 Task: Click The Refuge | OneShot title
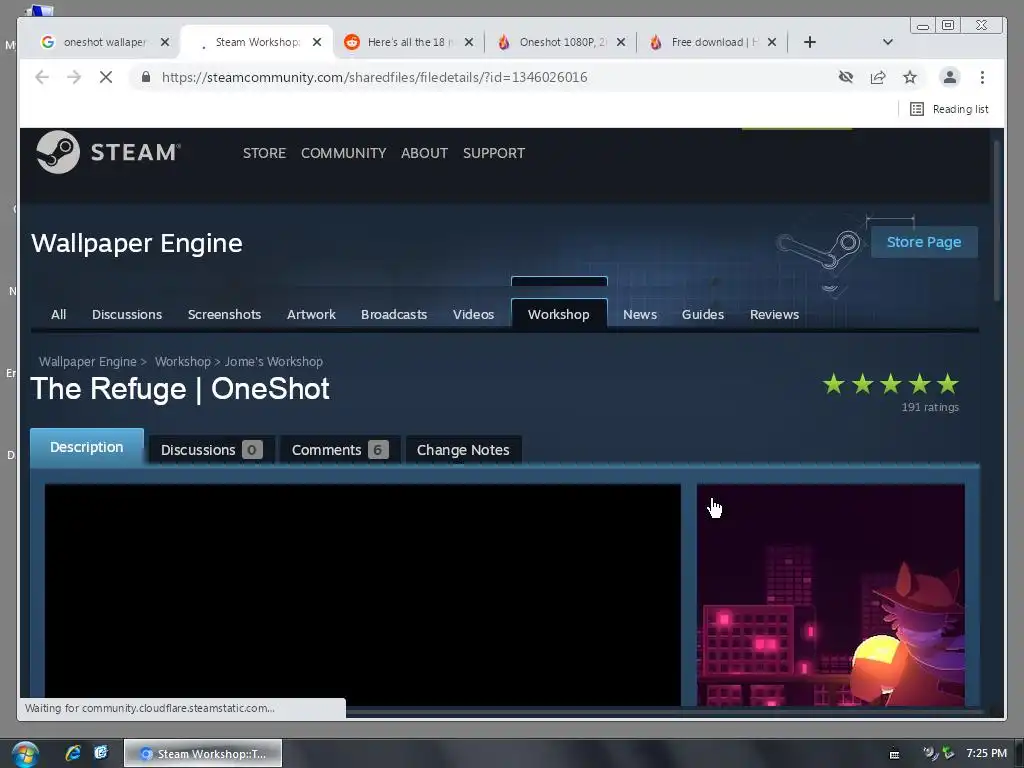[180, 389]
